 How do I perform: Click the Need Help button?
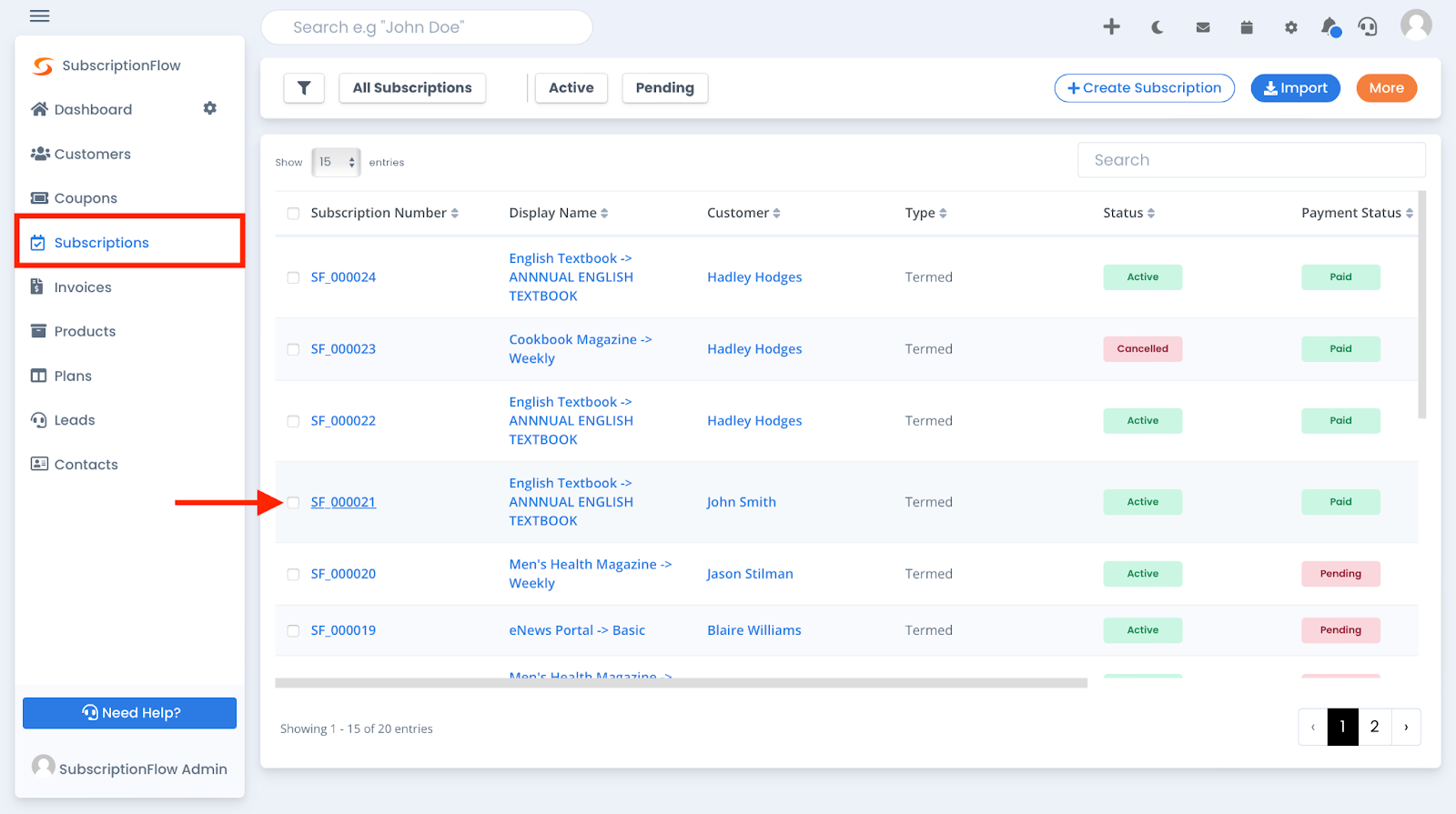(129, 713)
